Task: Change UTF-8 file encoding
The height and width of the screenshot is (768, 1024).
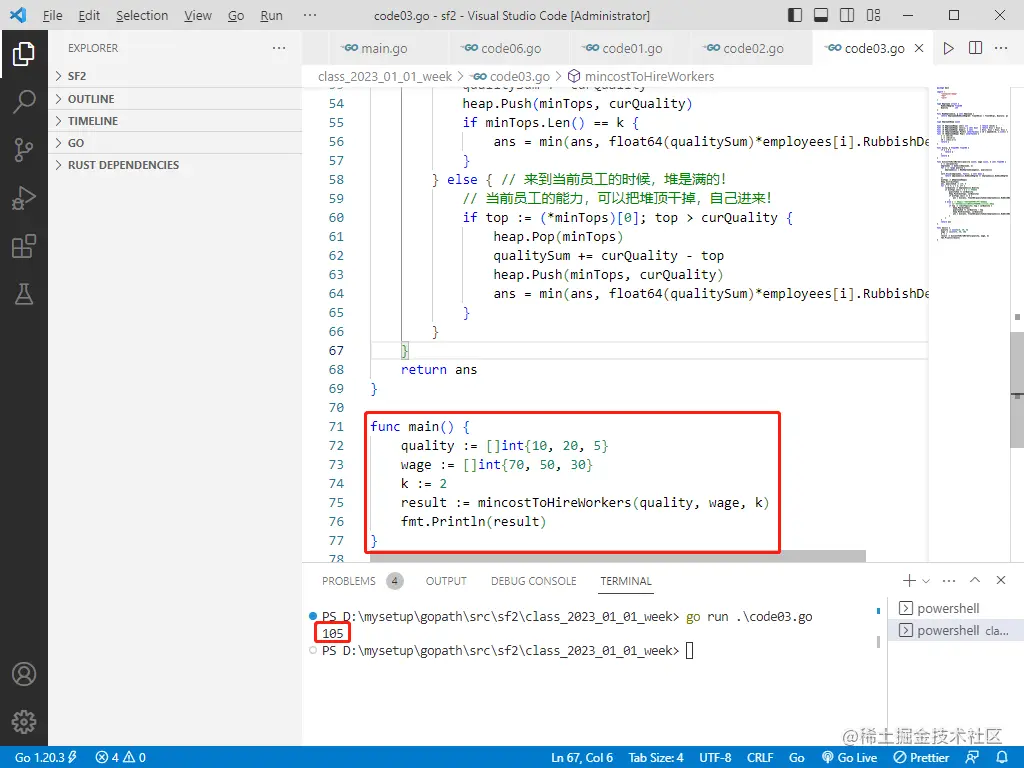Action: 715,758
